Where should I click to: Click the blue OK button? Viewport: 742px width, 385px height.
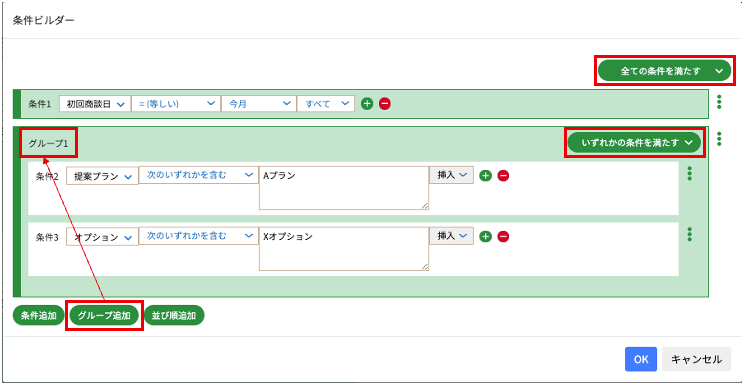(x=641, y=359)
